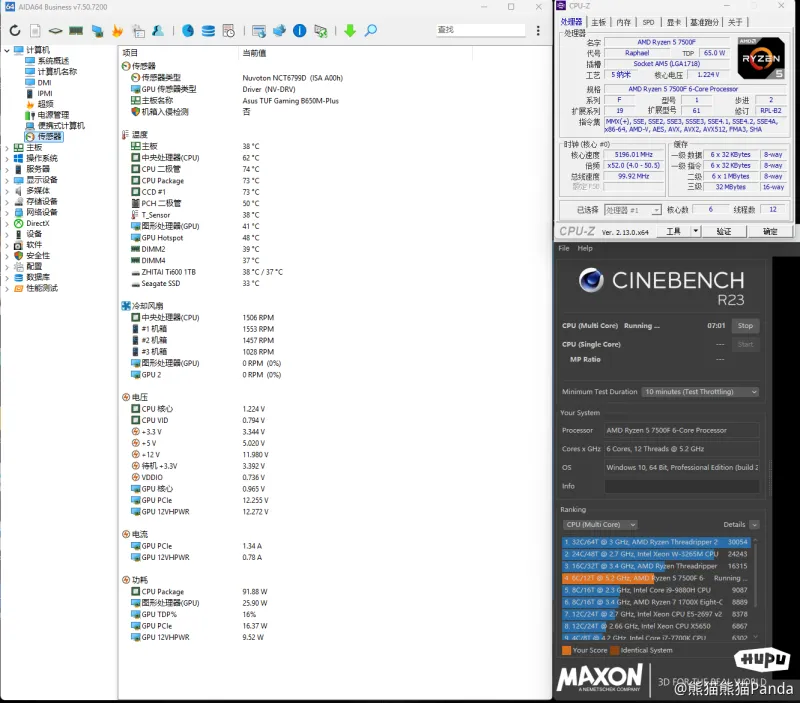Open the Minimum Test Duration dropdown
This screenshot has width=800, height=703.
[x=700, y=392]
